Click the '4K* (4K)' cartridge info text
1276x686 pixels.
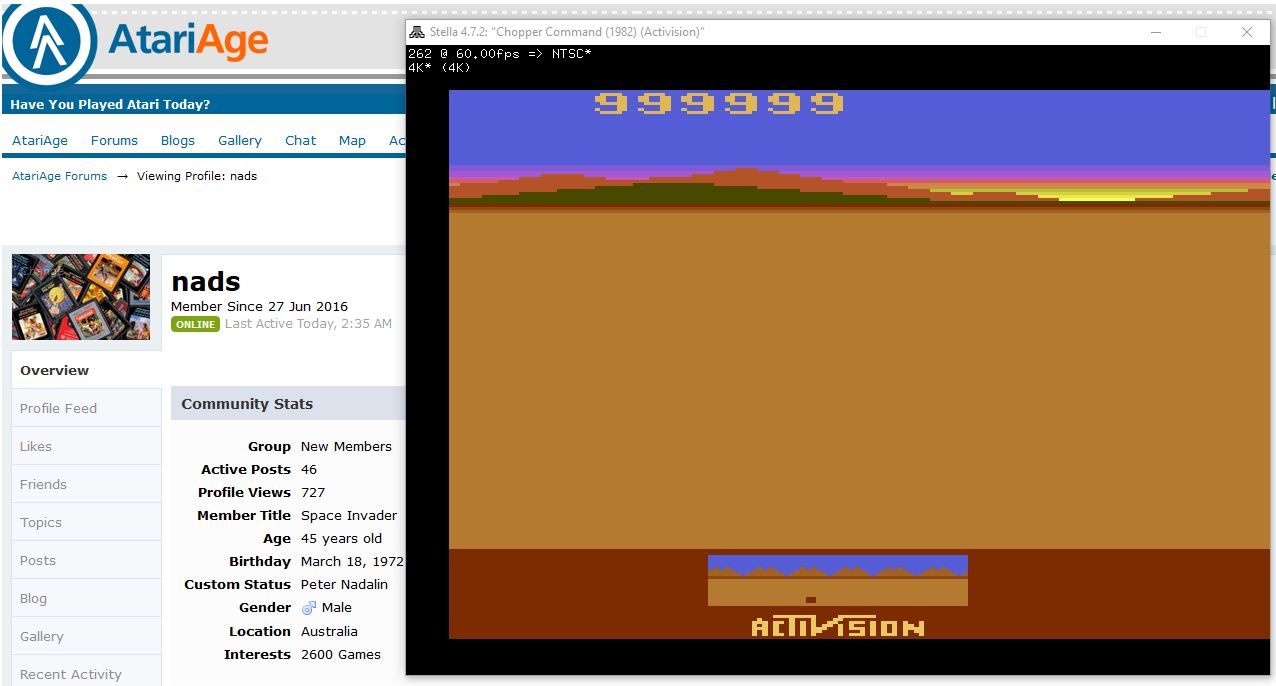click(439, 67)
